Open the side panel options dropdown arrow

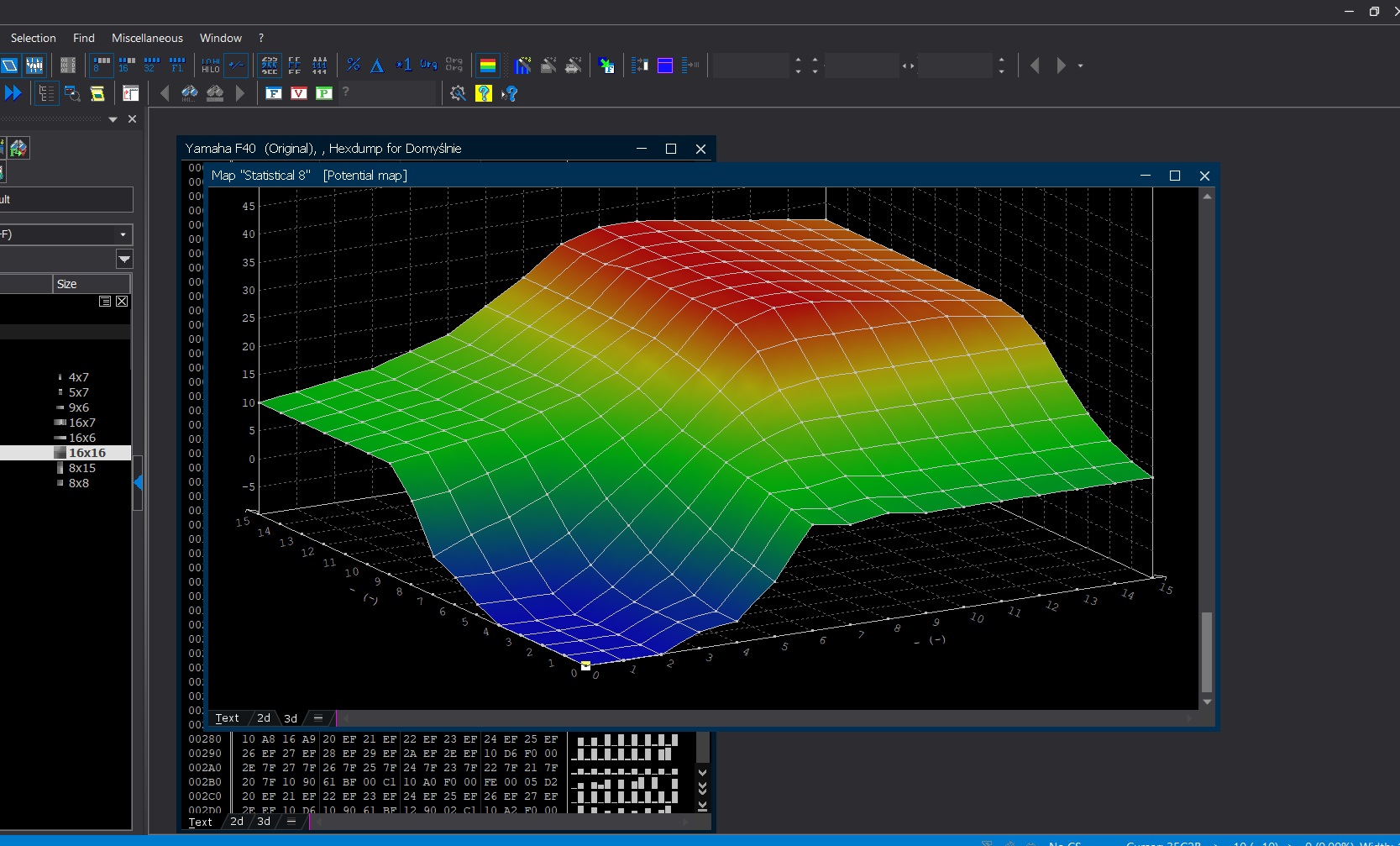coord(113,119)
